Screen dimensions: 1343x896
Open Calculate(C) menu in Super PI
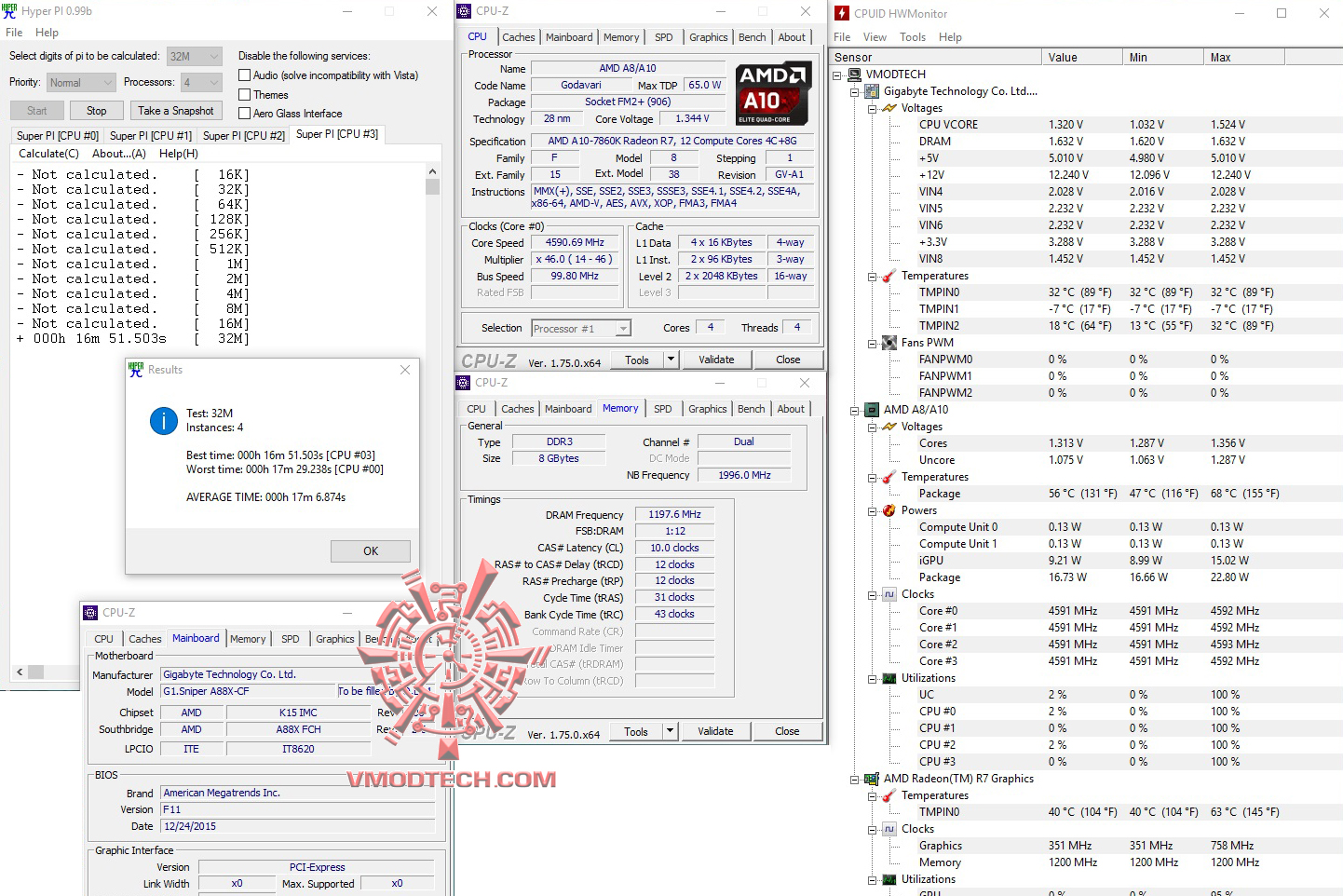click(48, 154)
